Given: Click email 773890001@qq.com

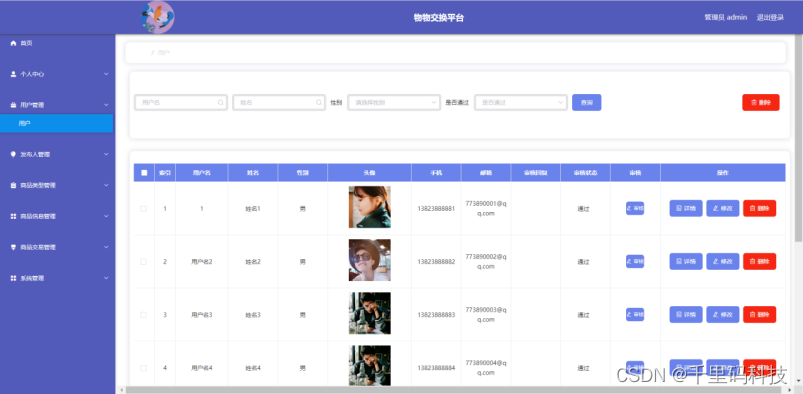Looking at the screenshot, I should coord(486,209).
